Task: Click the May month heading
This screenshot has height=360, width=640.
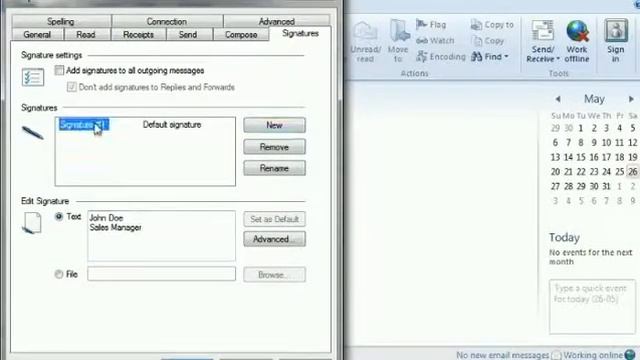Action: [x=594, y=99]
